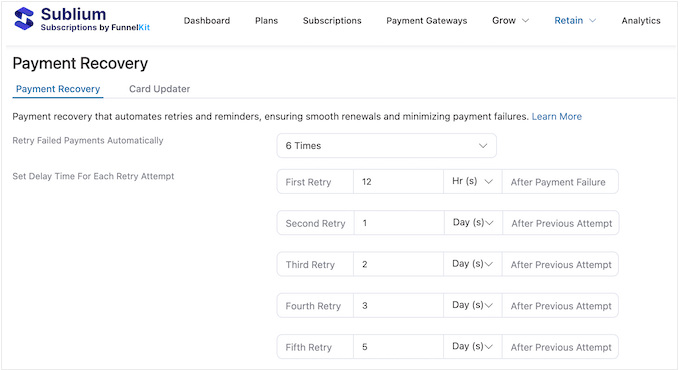Viewport: 680px width, 370px height.
Task: Open the 6 Times retry count dropdown
Action: [386, 146]
